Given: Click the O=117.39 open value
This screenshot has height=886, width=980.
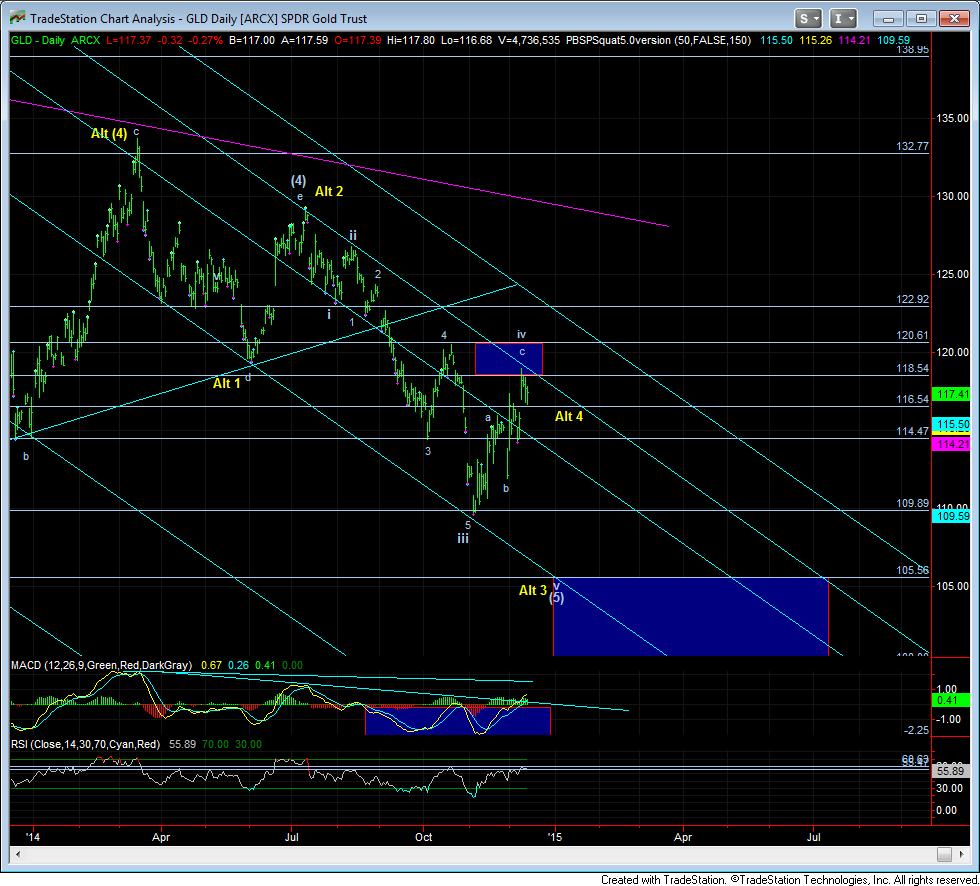Looking at the screenshot, I should pos(358,41).
